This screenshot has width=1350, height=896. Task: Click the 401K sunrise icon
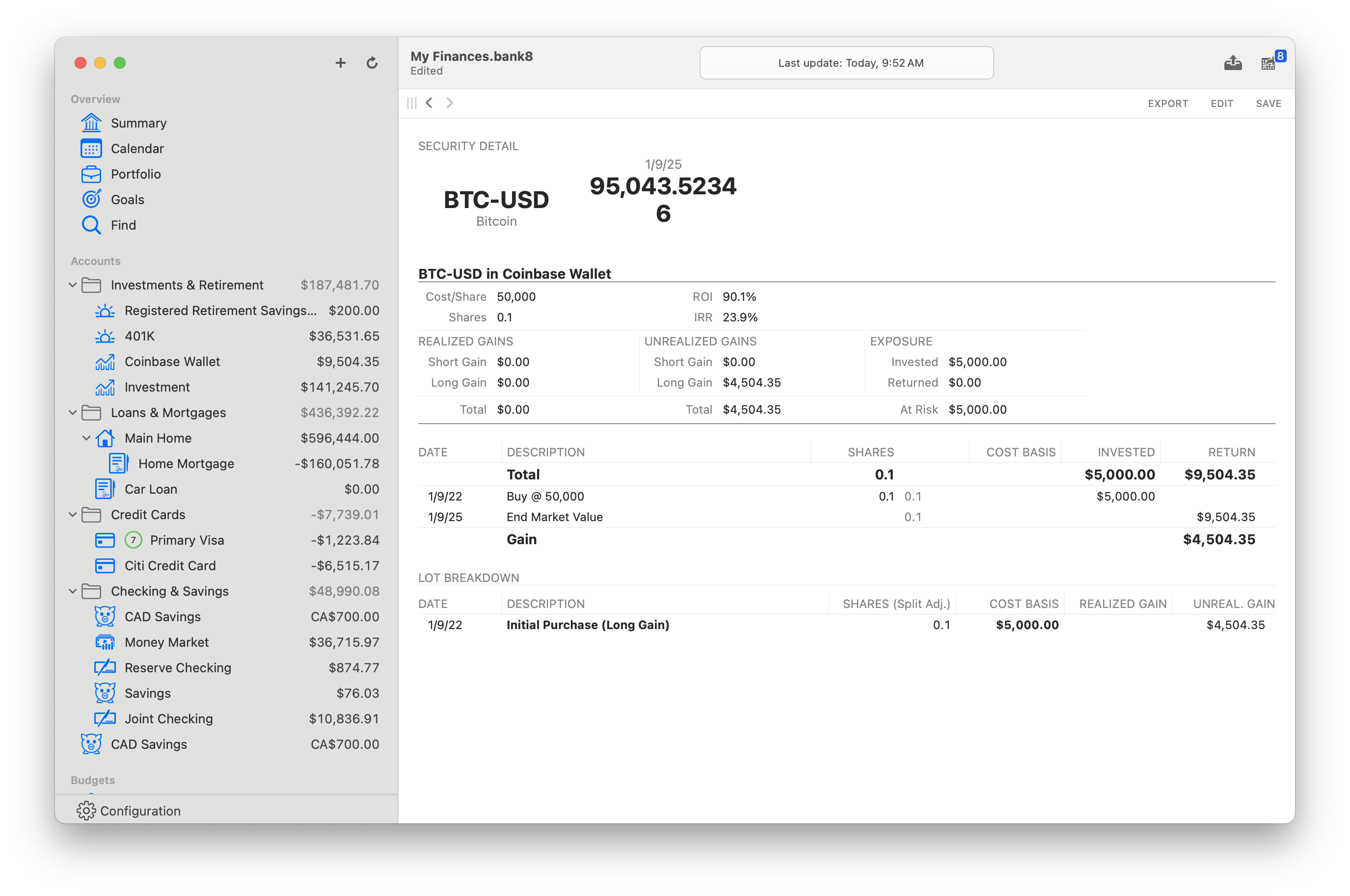pos(105,336)
